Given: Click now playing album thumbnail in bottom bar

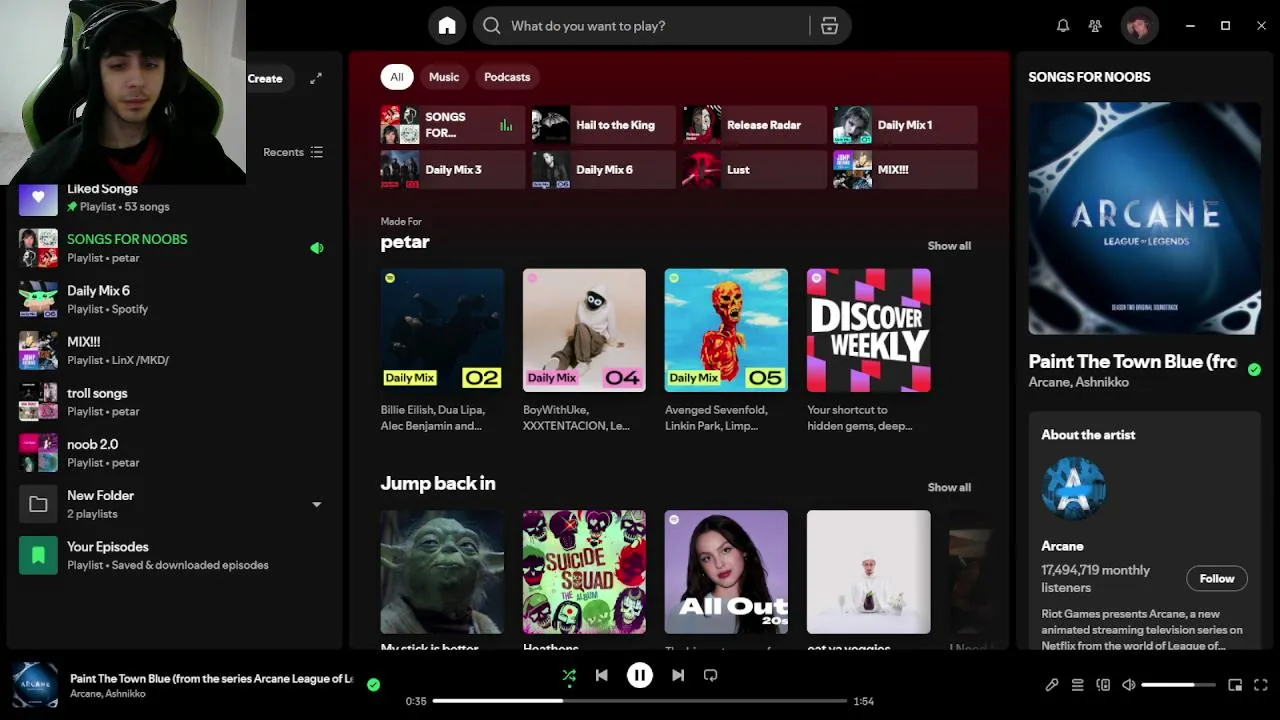Looking at the screenshot, I should pos(35,685).
